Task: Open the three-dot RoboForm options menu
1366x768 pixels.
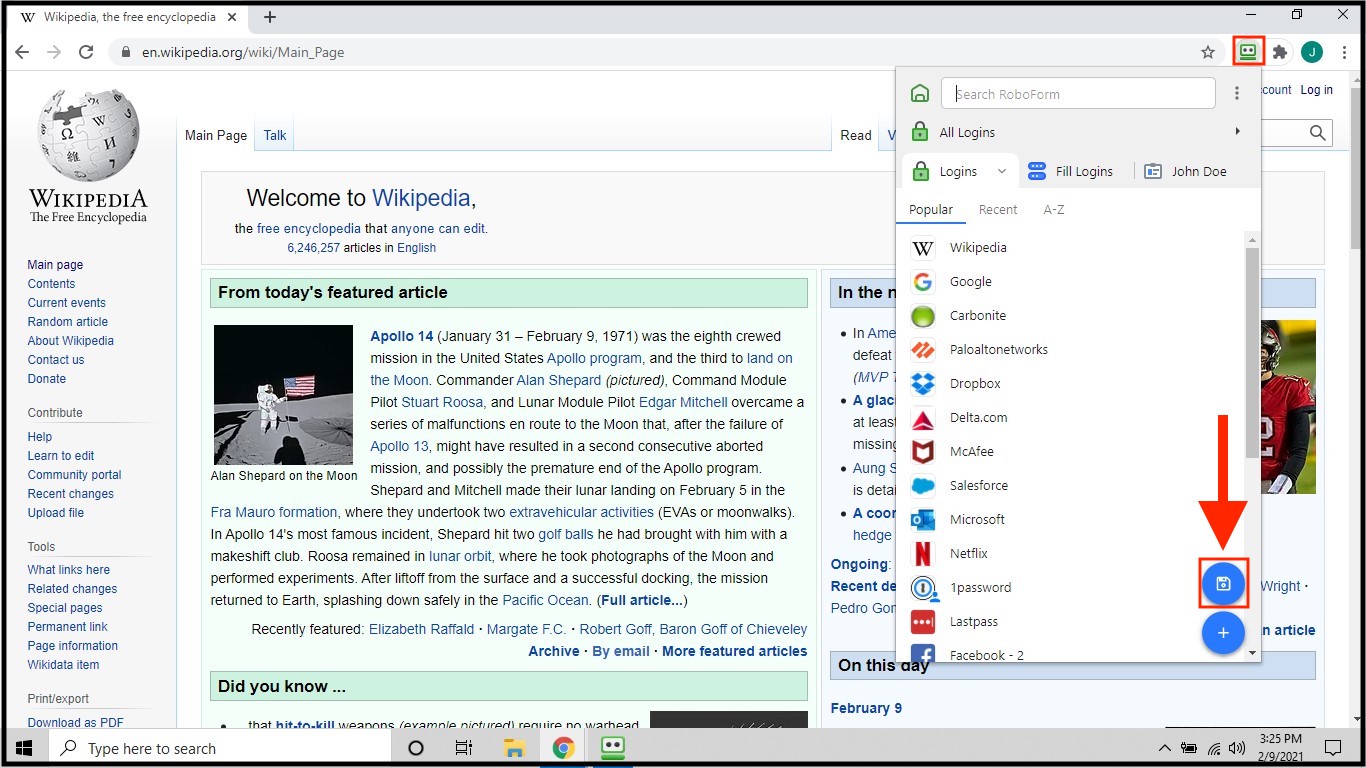Action: (x=1237, y=93)
